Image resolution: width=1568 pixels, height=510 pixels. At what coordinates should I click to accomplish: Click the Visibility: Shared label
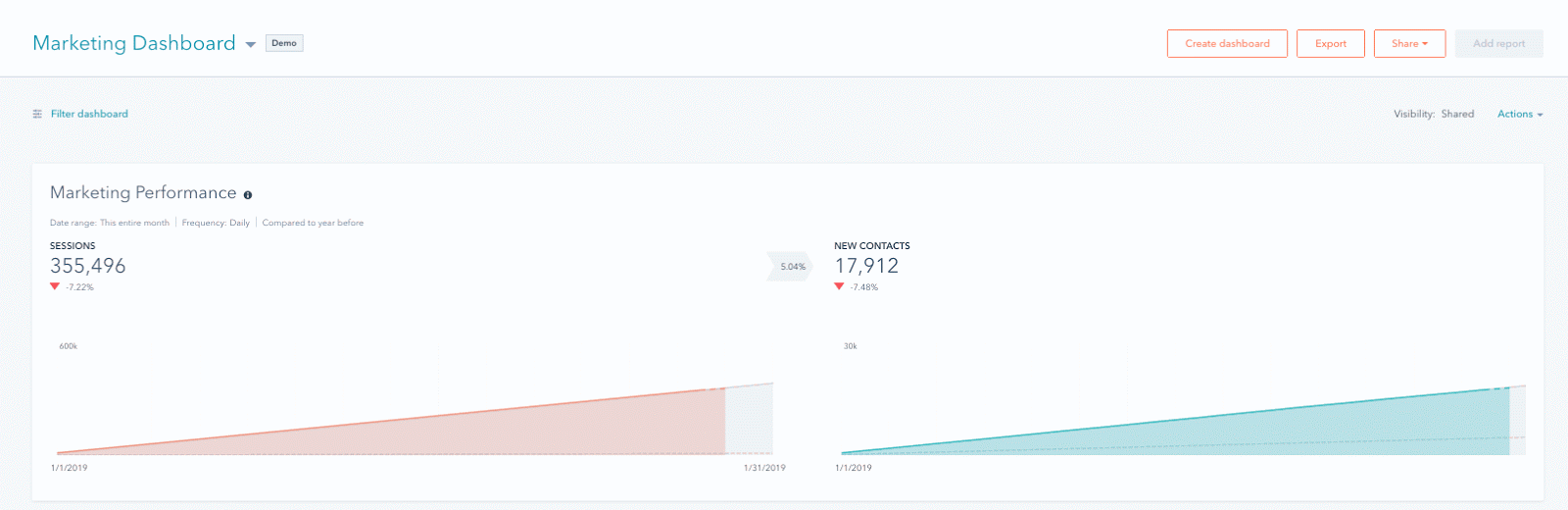(1433, 114)
